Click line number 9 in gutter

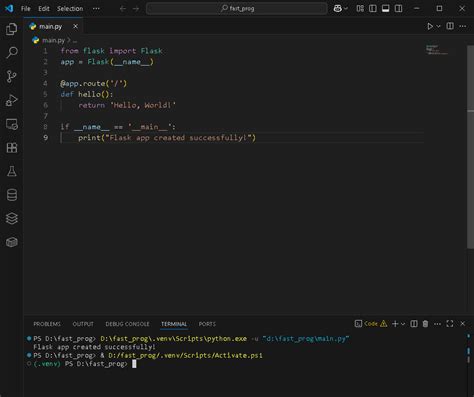(x=46, y=138)
